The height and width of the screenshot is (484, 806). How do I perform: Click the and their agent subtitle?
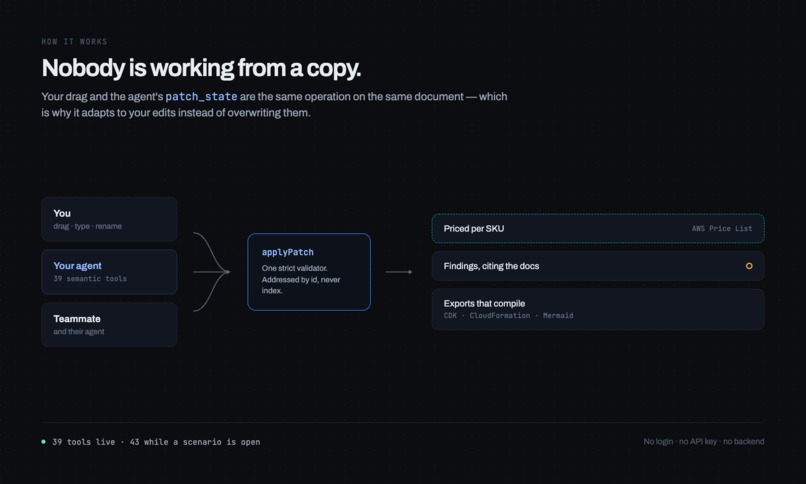point(79,331)
